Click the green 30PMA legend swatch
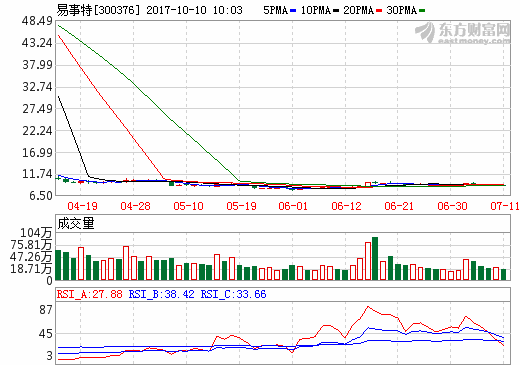This screenshot has height=365, width=520. click(x=422, y=11)
